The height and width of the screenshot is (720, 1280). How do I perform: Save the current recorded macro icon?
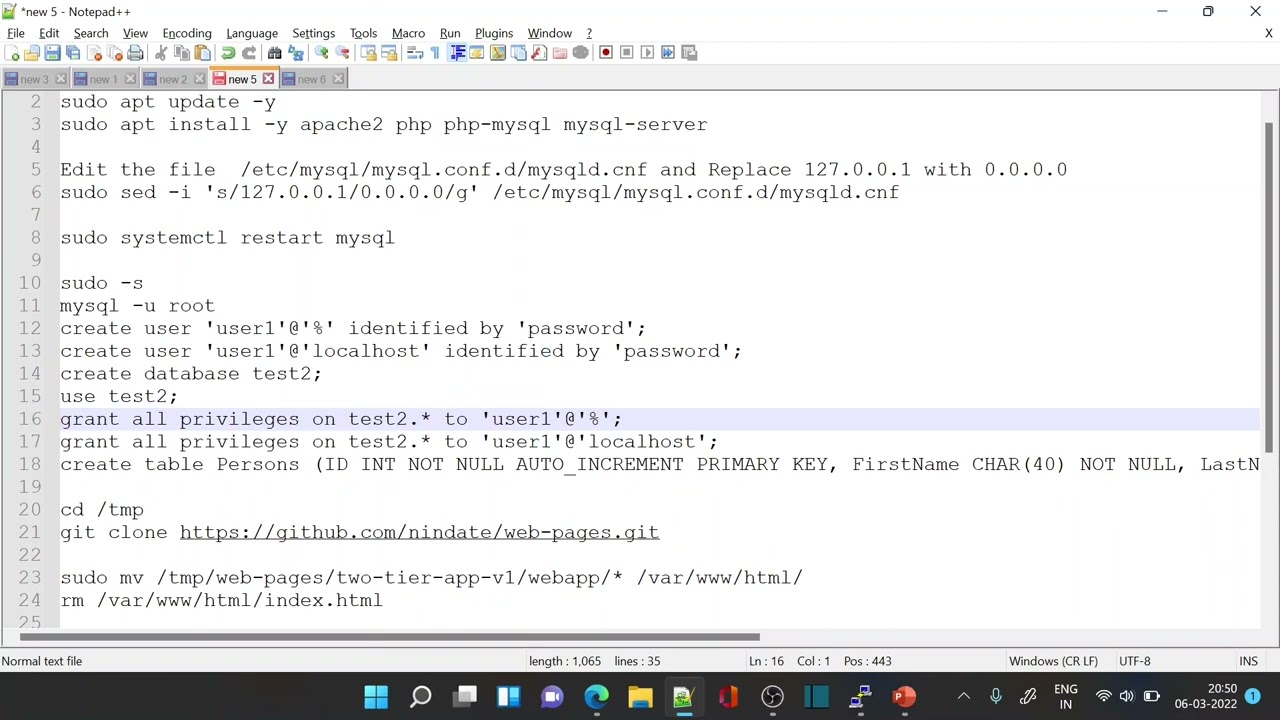click(x=689, y=53)
